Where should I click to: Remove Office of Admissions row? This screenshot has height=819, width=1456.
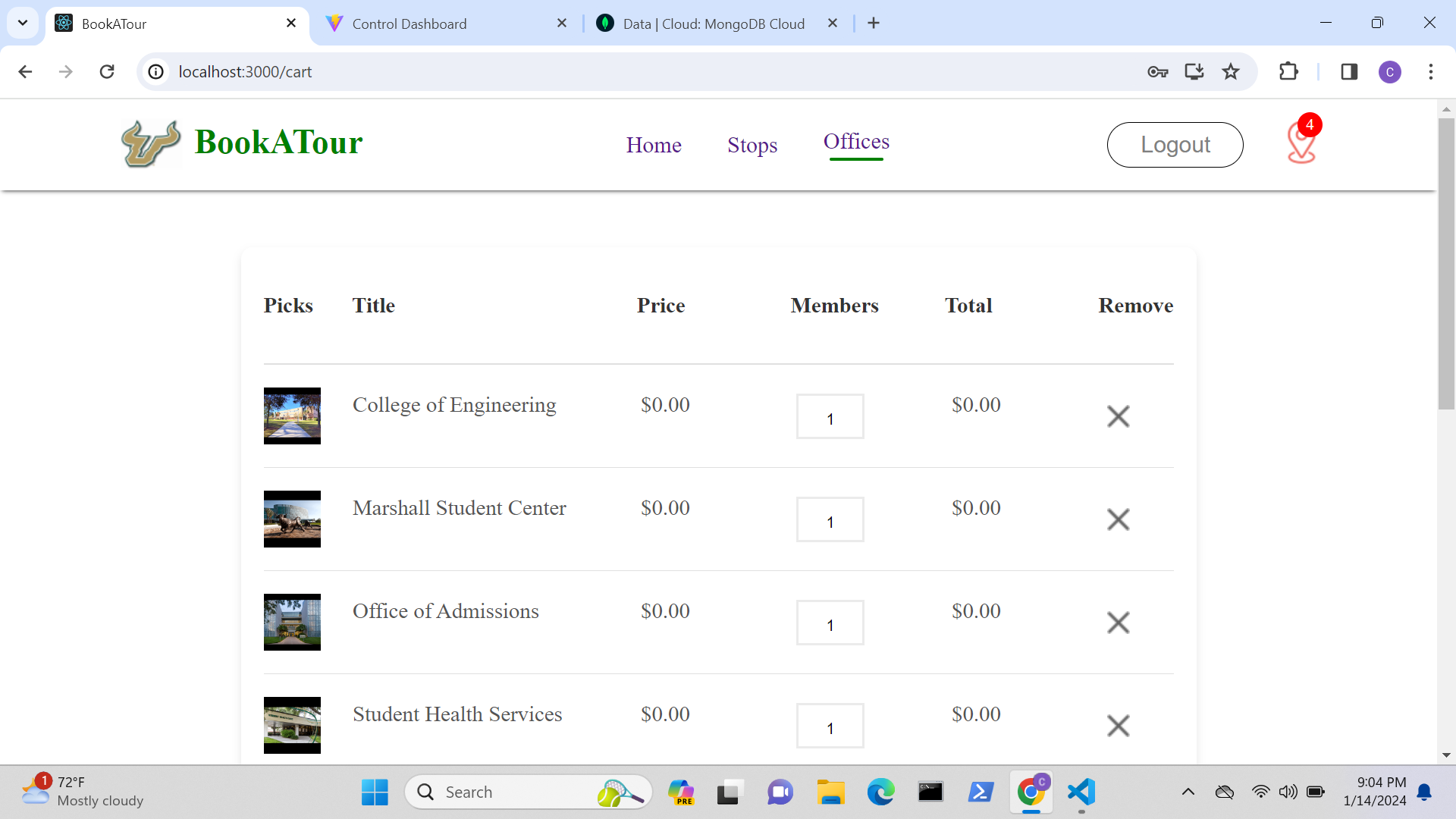1118,623
